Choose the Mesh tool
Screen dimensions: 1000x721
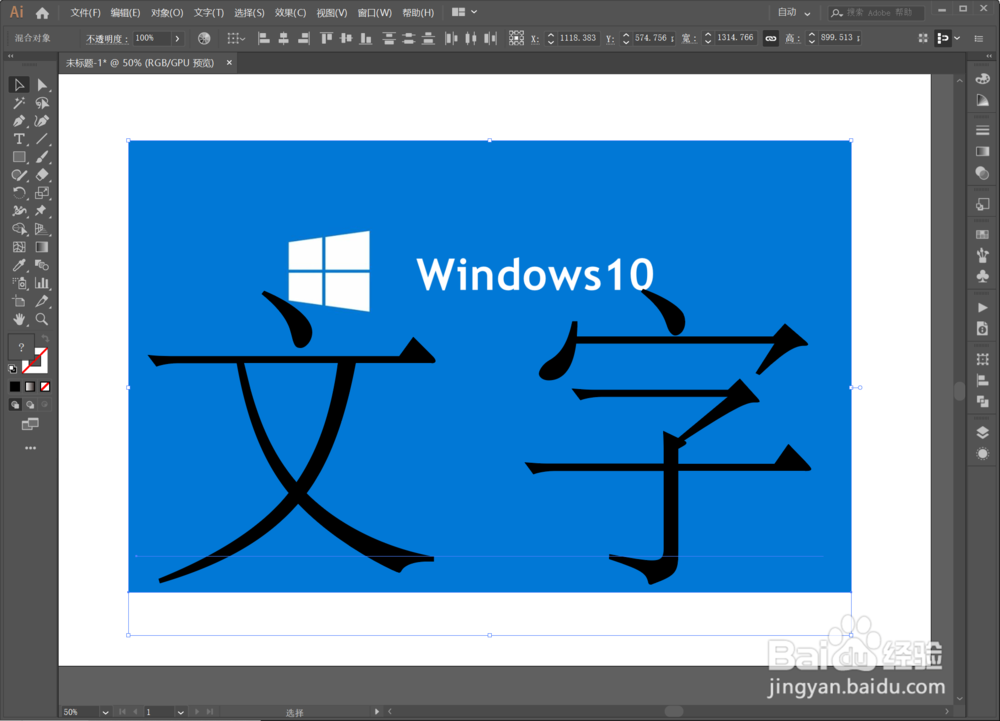pos(18,247)
